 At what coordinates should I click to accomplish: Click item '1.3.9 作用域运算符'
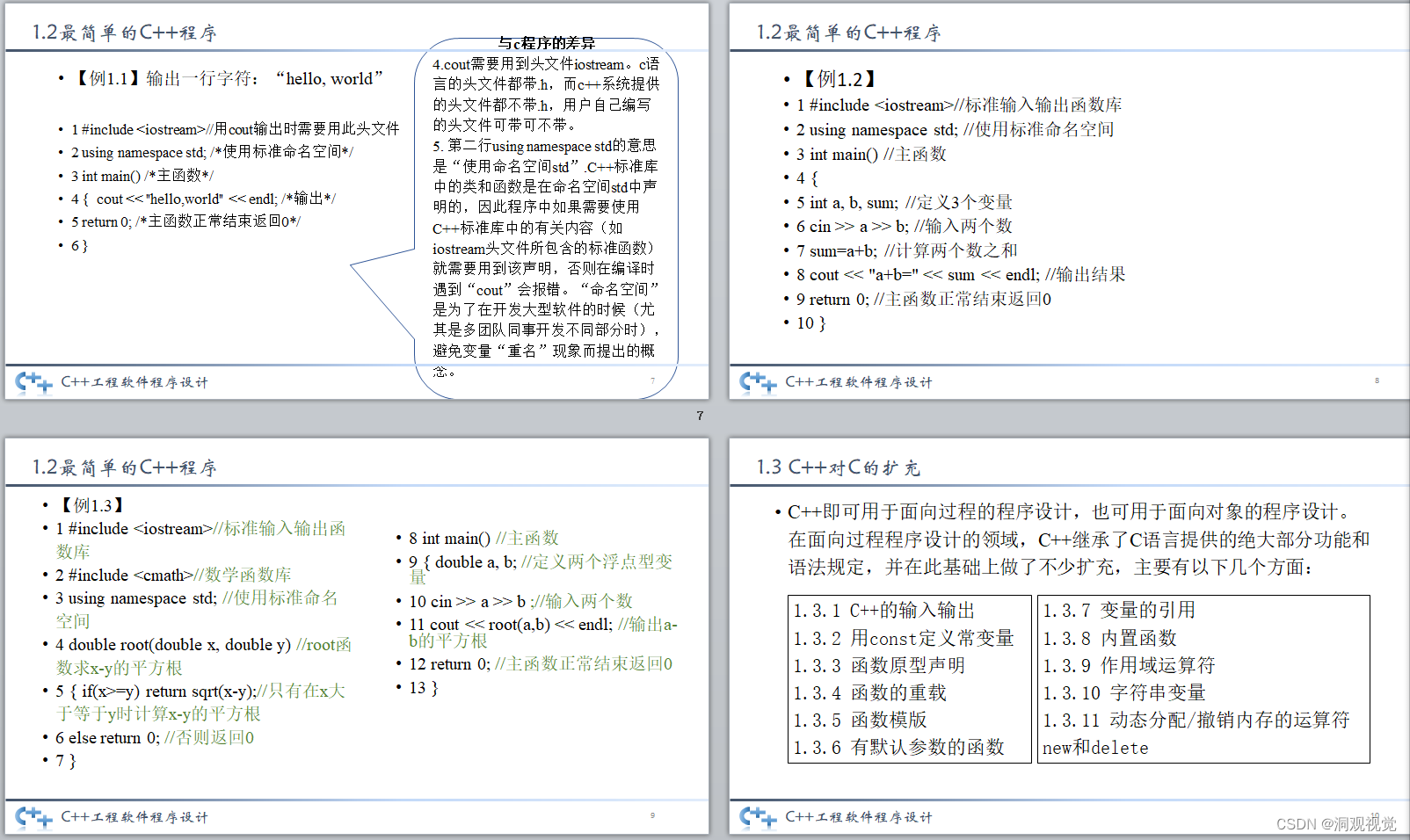click(x=1129, y=666)
